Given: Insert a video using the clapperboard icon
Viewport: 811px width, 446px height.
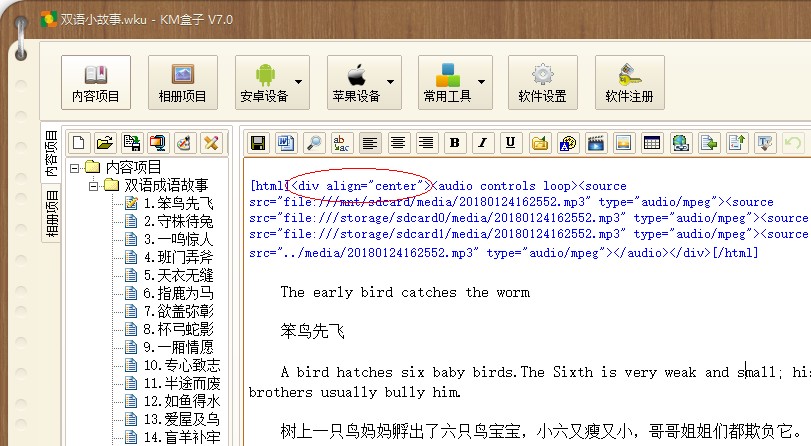Looking at the screenshot, I should [596, 143].
